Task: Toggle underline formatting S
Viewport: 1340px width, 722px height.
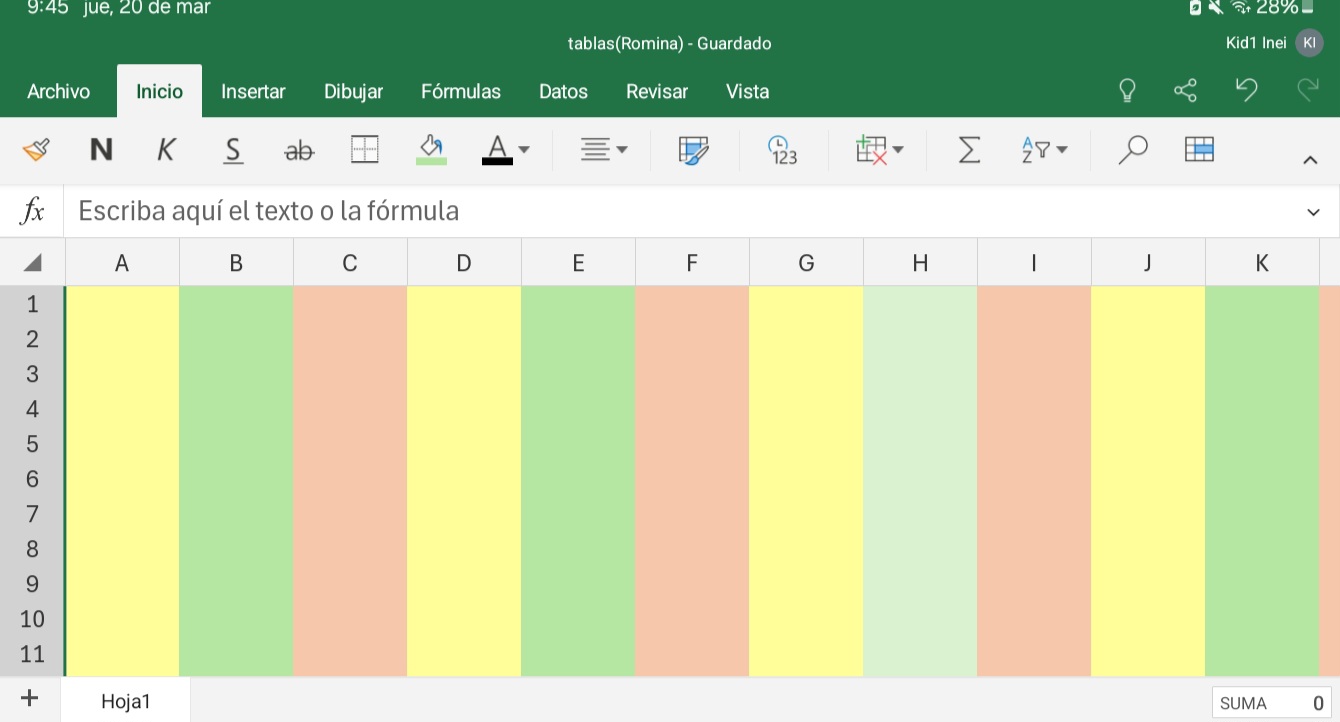Action: pos(233,150)
